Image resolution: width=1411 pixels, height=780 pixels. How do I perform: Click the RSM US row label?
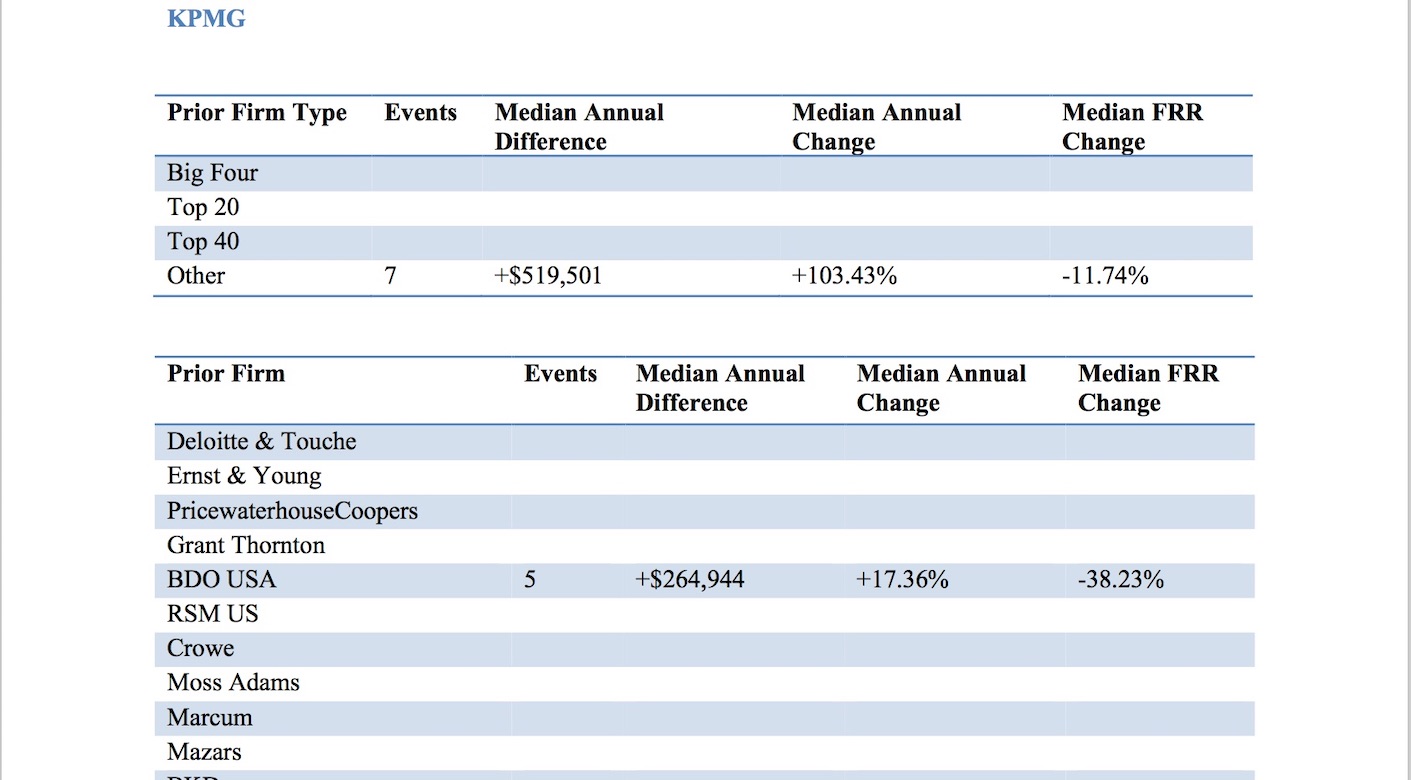pyautogui.click(x=212, y=614)
